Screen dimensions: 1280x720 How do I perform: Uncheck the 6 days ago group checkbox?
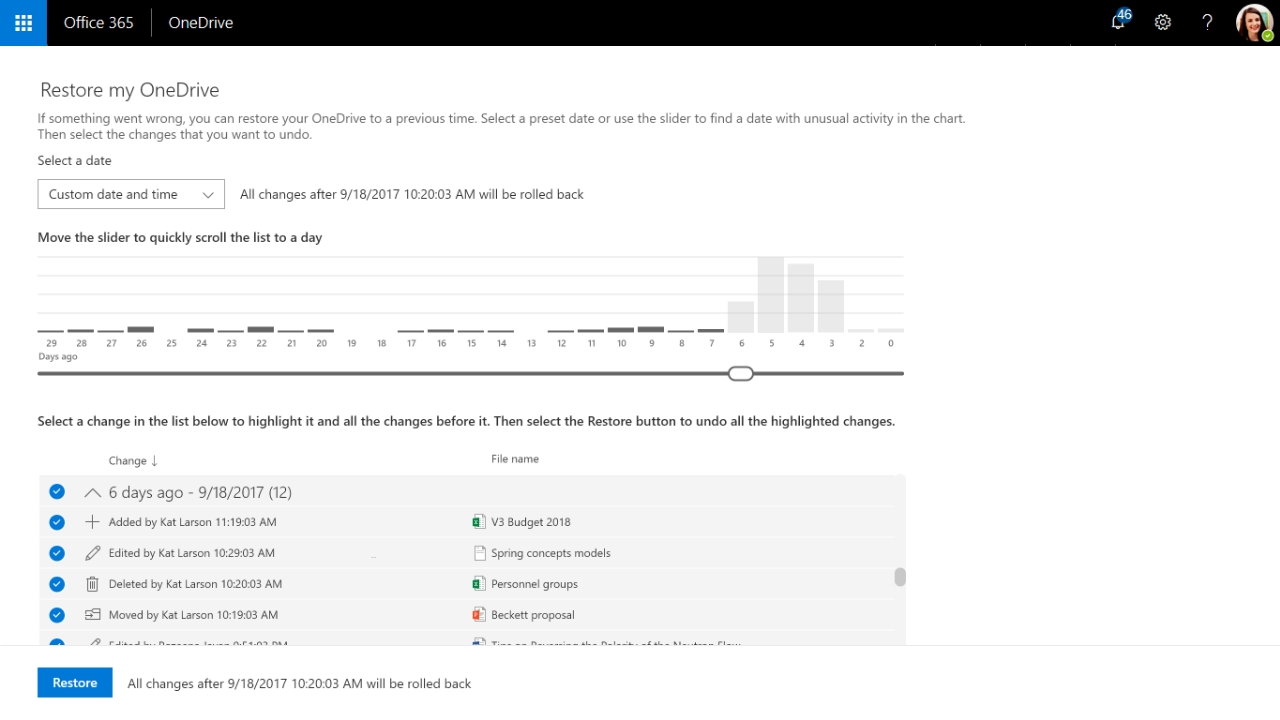[57, 491]
